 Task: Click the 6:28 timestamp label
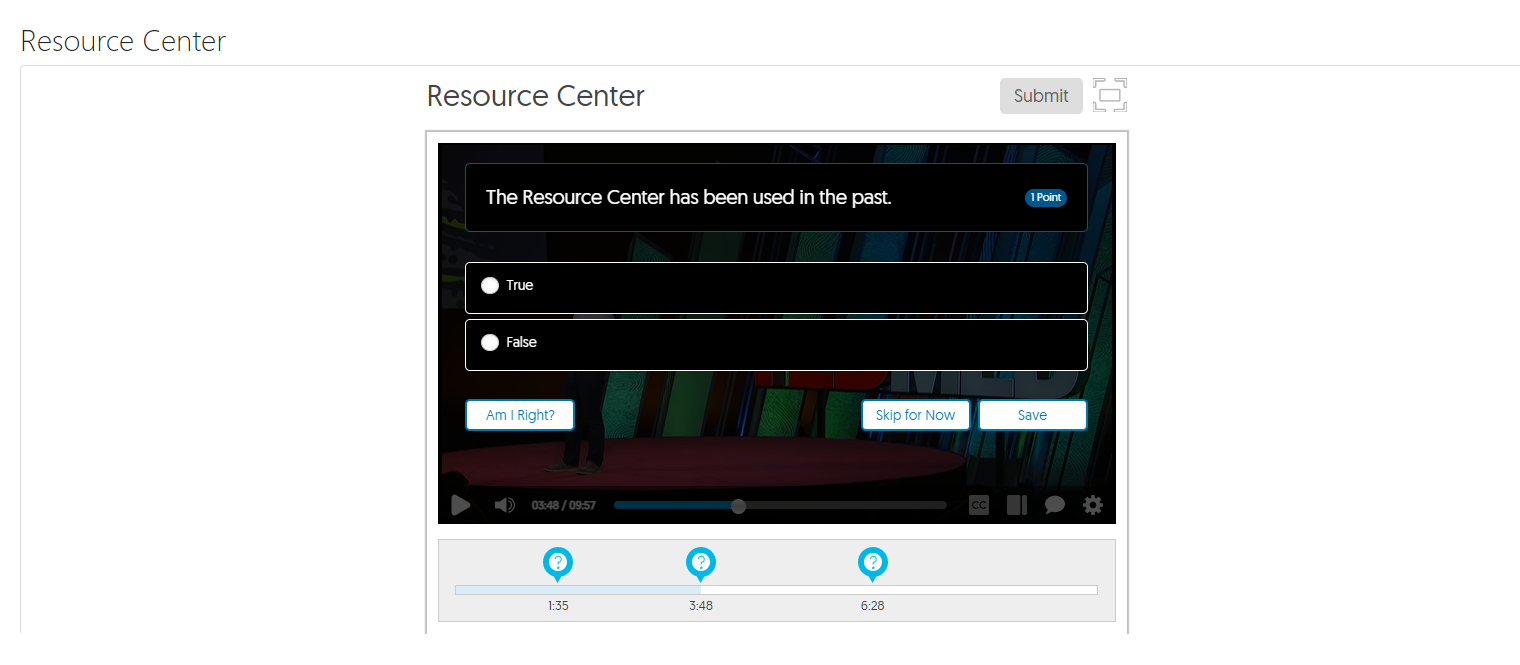point(873,606)
